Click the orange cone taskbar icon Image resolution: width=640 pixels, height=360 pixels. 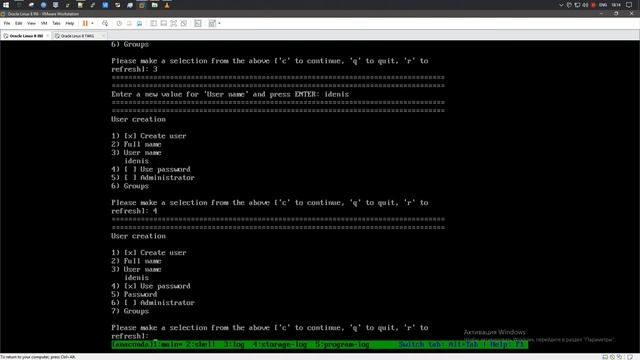167,5
